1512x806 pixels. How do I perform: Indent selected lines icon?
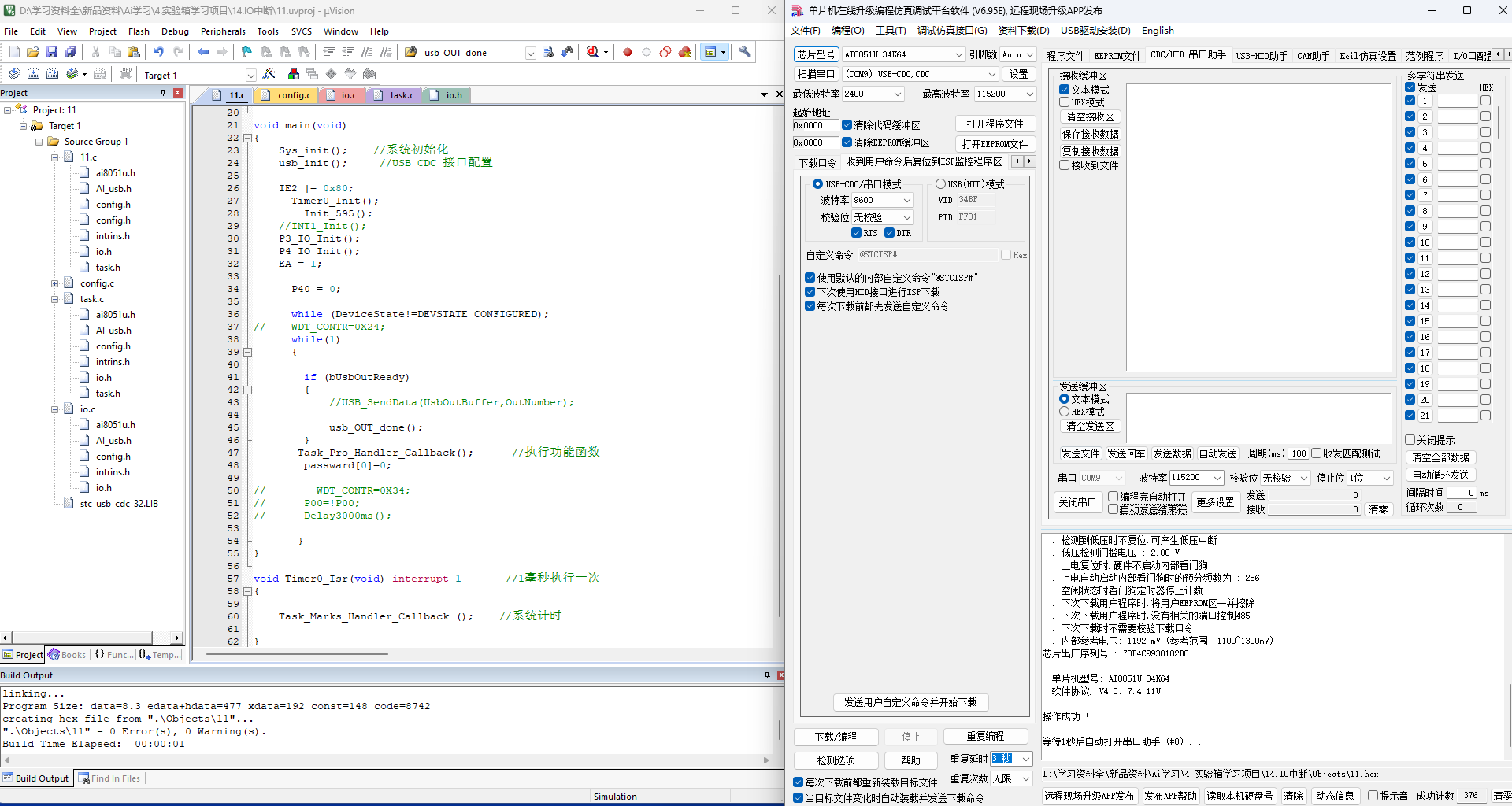coord(329,52)
